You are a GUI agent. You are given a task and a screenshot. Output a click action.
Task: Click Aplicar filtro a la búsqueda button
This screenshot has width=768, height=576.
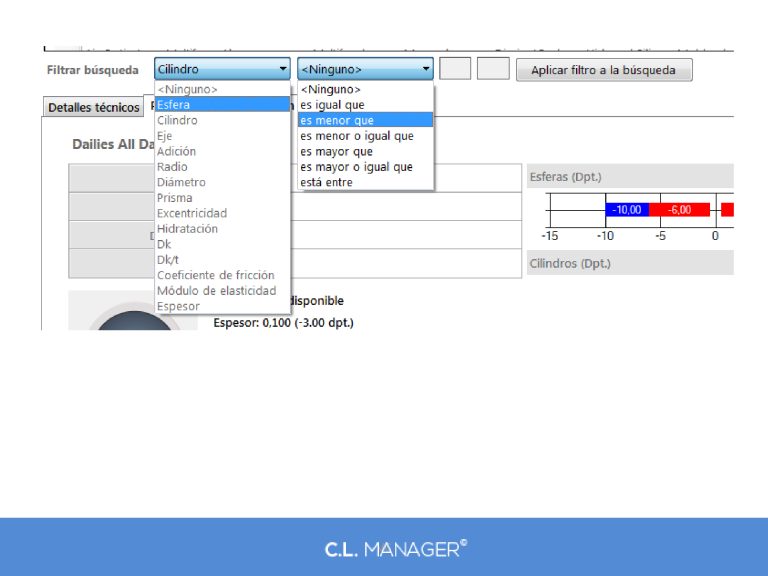point(603,70)
